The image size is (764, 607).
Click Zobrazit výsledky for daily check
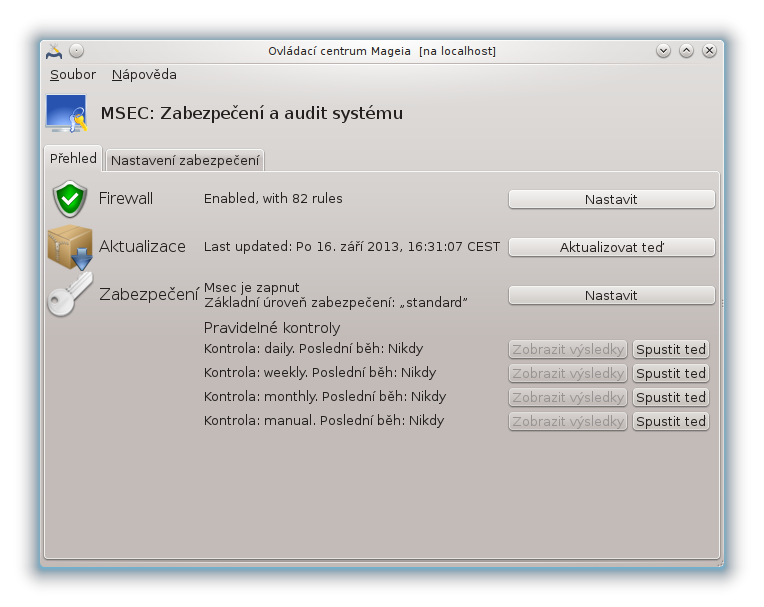coord(568,349)
